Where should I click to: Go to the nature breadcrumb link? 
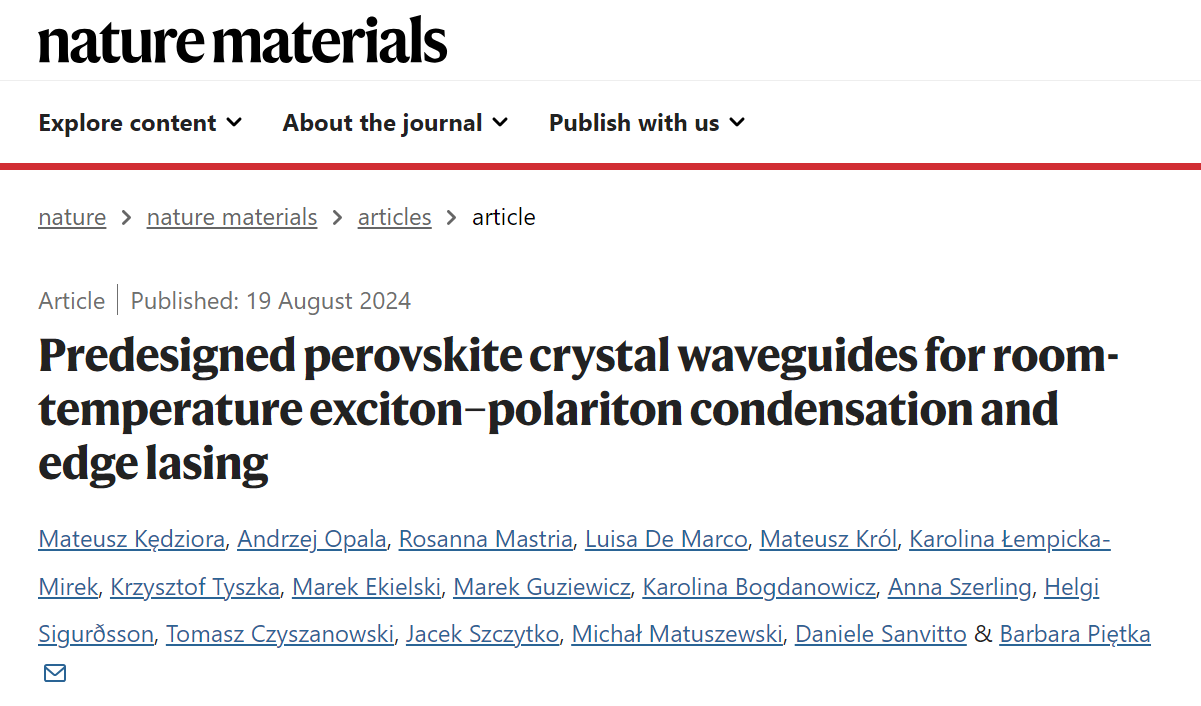pyautogui.click(x=72, y=217)
